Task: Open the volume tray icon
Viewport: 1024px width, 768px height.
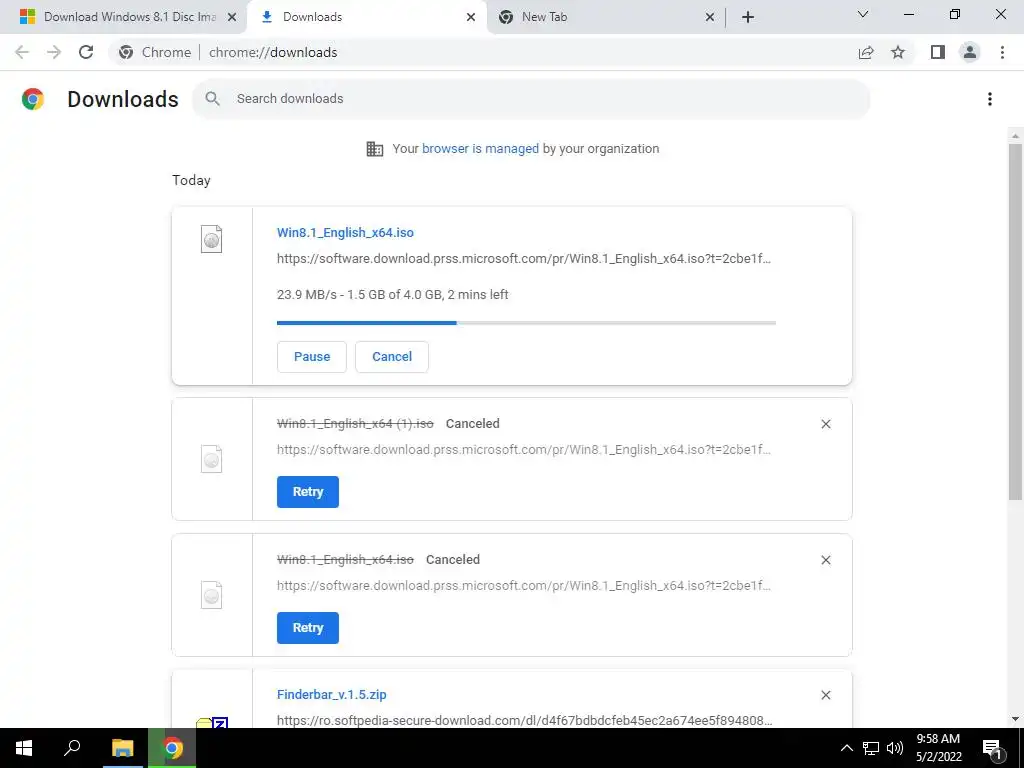Action: coord(895,748)
